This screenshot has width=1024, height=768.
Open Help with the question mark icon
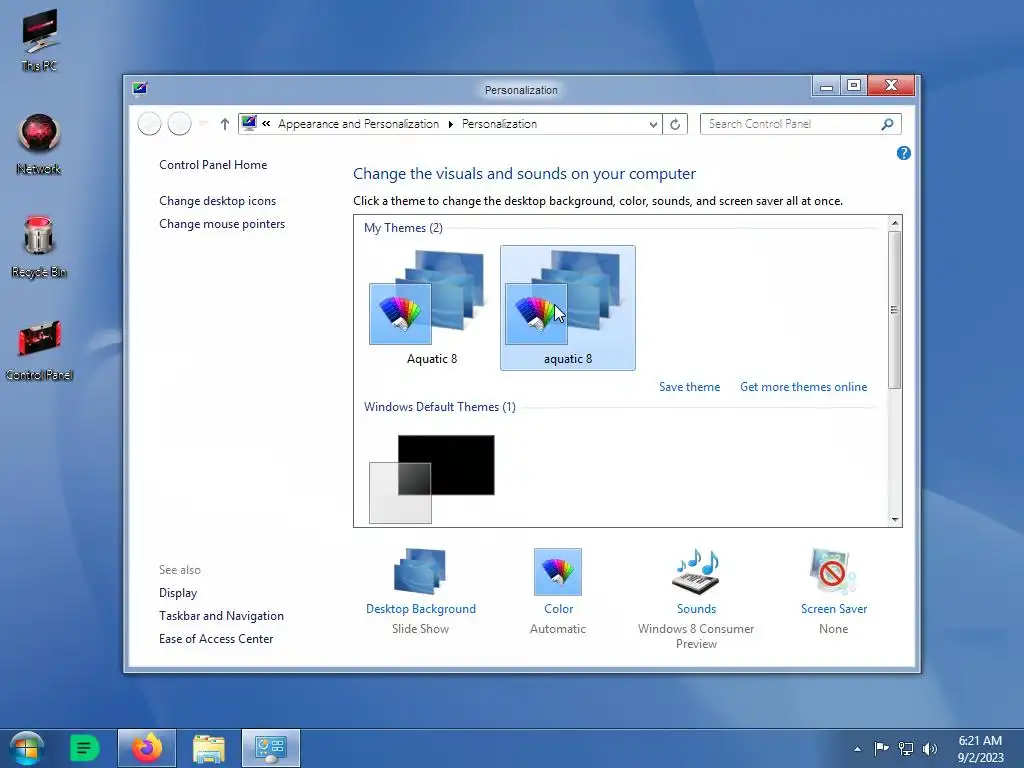coord(904,153)
